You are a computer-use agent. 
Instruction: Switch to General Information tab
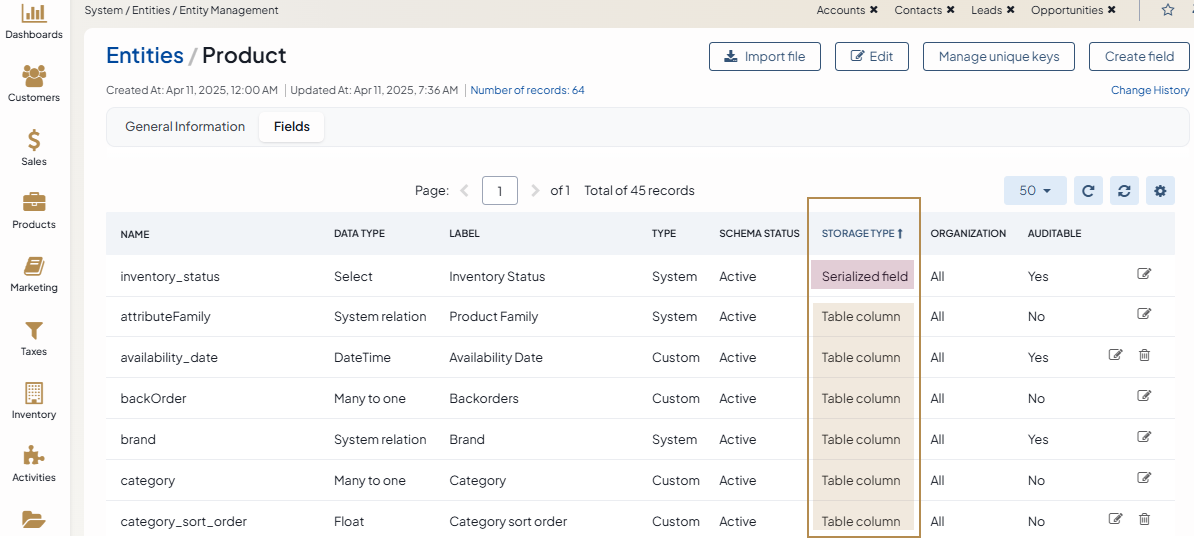(185, 127)
